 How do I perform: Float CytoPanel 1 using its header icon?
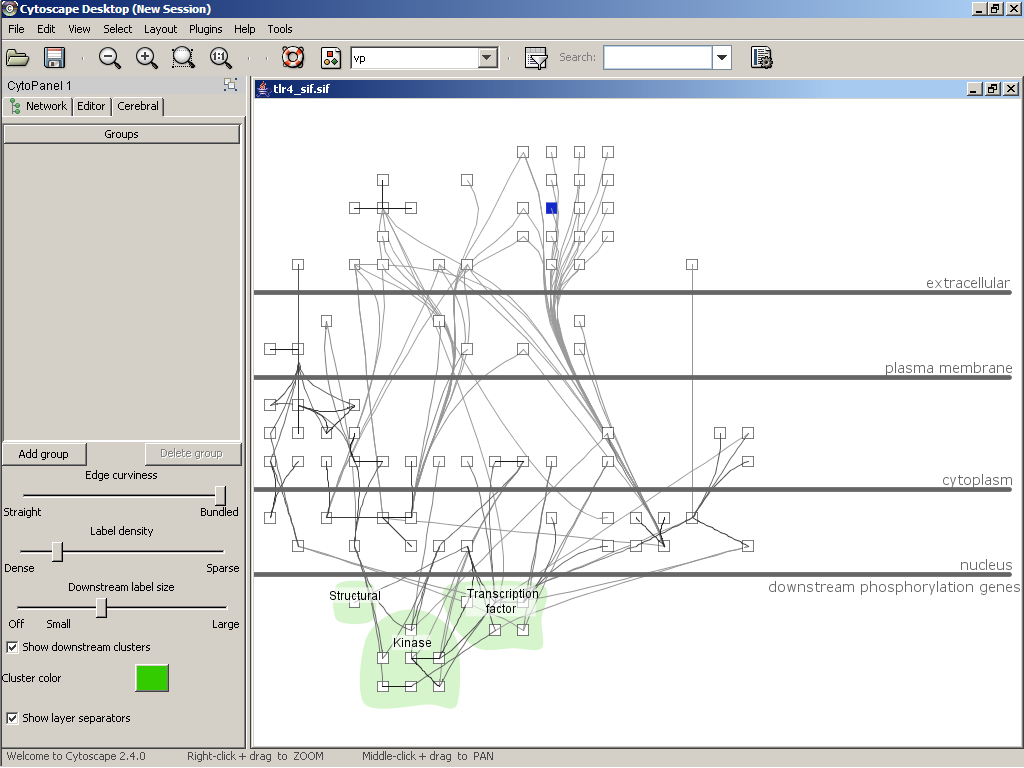point(231,85)
